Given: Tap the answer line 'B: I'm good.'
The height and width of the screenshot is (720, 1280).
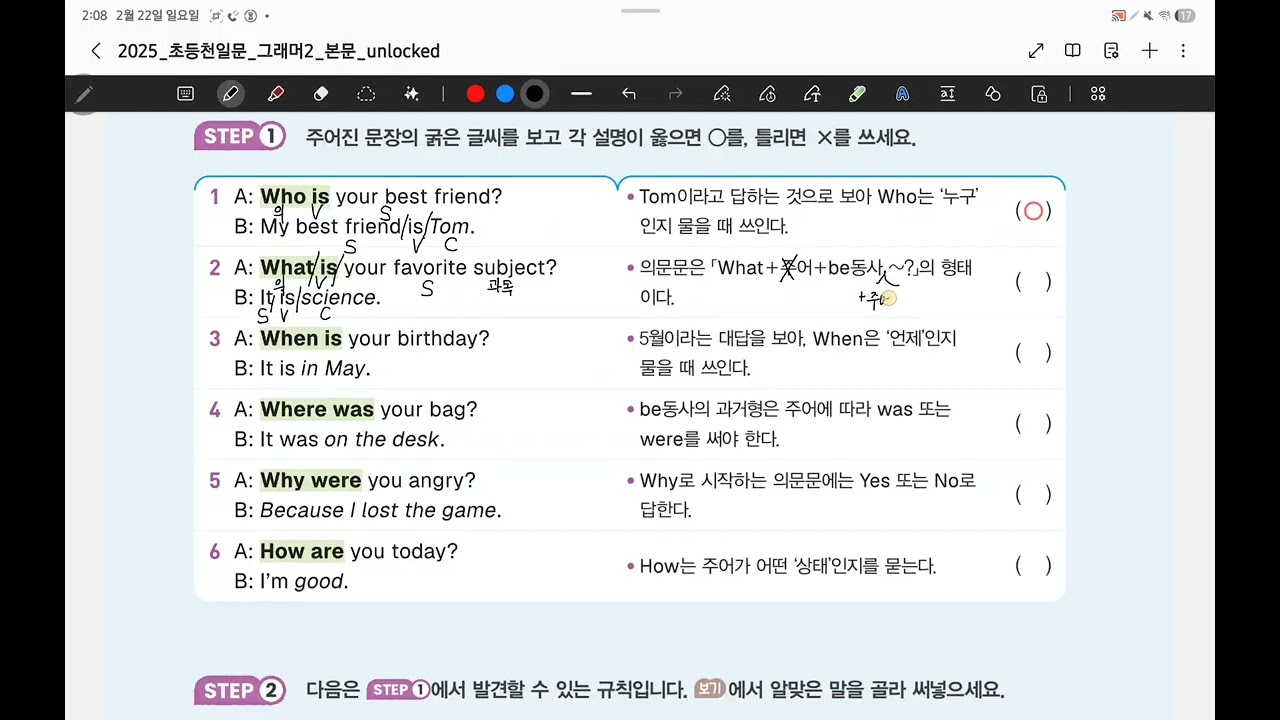Looking at the screenshot, I should (x=292, y=582).
